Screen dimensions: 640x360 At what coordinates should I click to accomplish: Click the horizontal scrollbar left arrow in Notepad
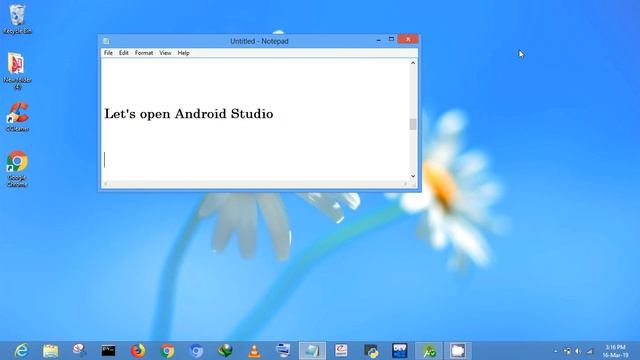click(x=105, y=184)
